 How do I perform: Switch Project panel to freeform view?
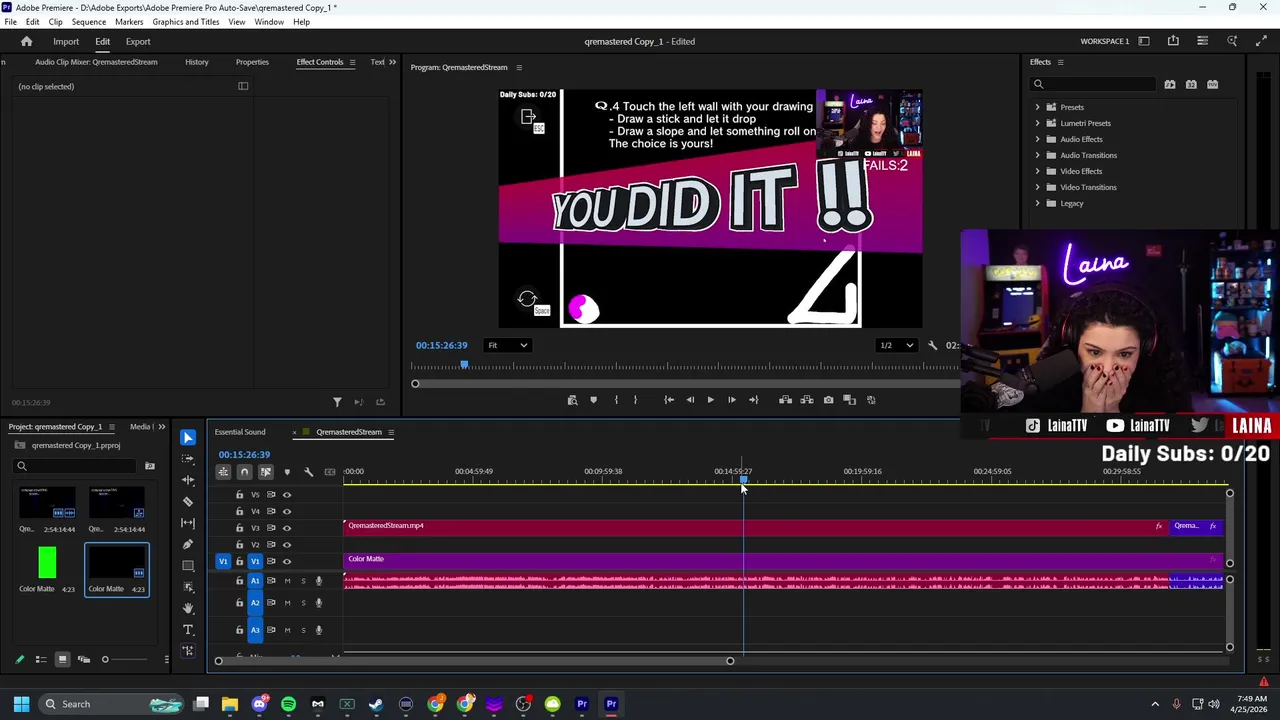point(83,659)
